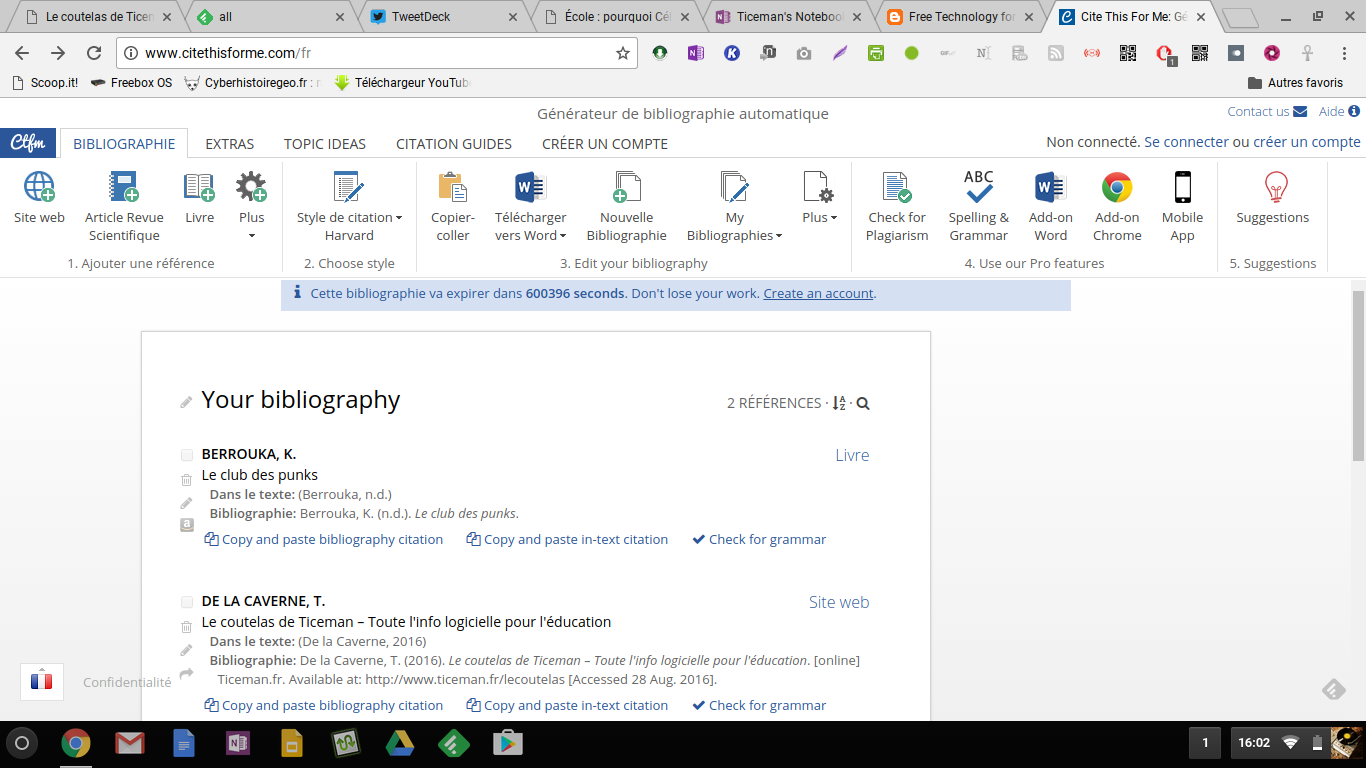Create a Nouvelle Bibliographie
The height and width of the screenshot is (768, 1366).
click(626, 207)
